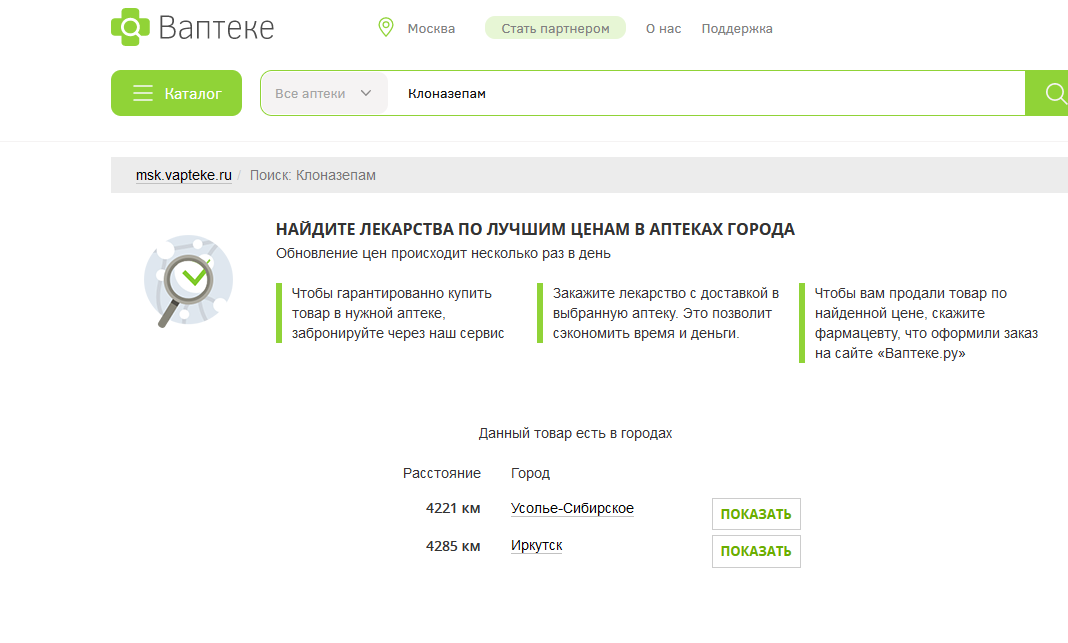Click the Ваптеке logo
The width and height of the screenshot is (1068, 643).
click(193, 27)
